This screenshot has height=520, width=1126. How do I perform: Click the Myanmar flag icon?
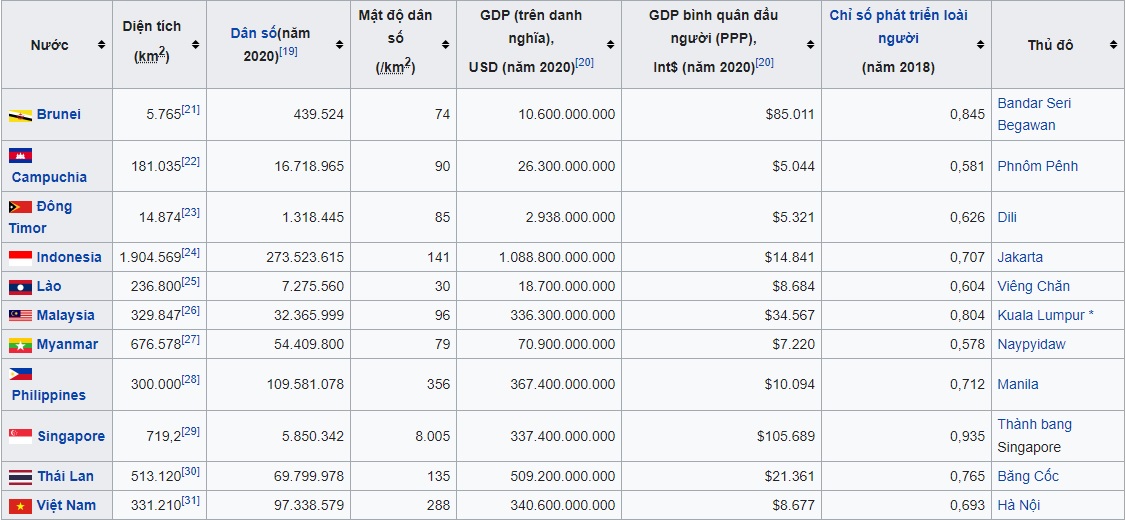(x=20, y=344)
